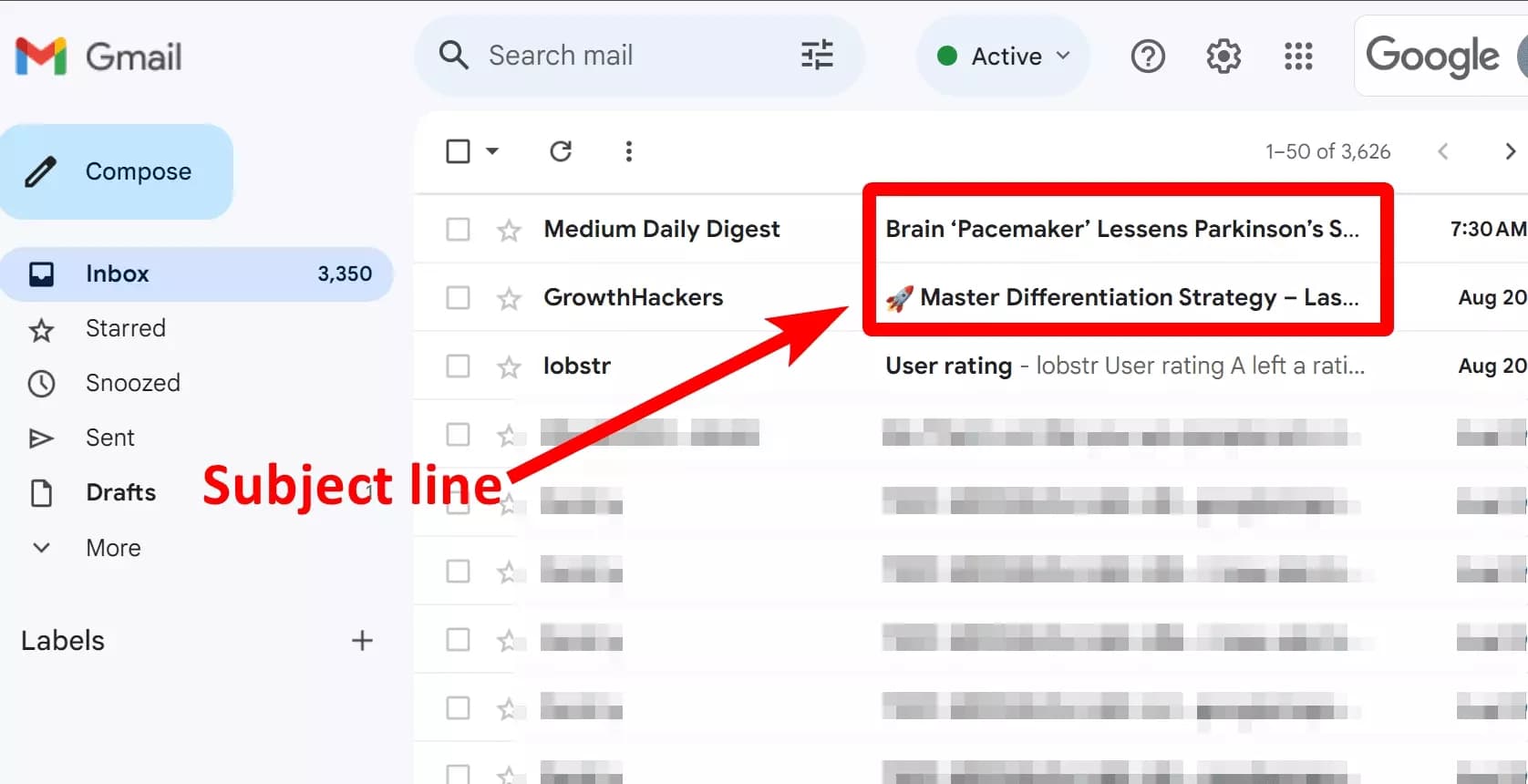Screen dimensions: 1528x784
Task: Click the lobstr sender name
Action: 577,366
